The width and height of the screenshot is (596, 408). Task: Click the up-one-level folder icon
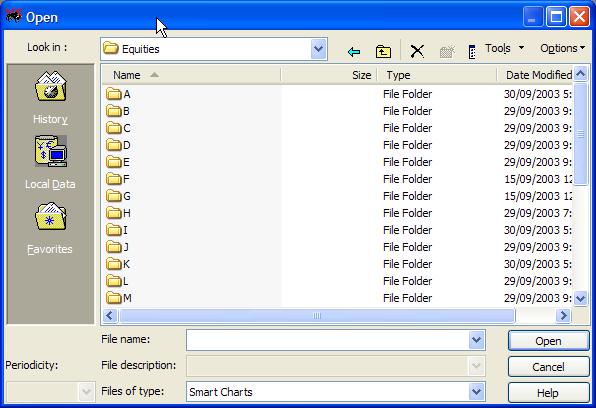click(383, 51)
